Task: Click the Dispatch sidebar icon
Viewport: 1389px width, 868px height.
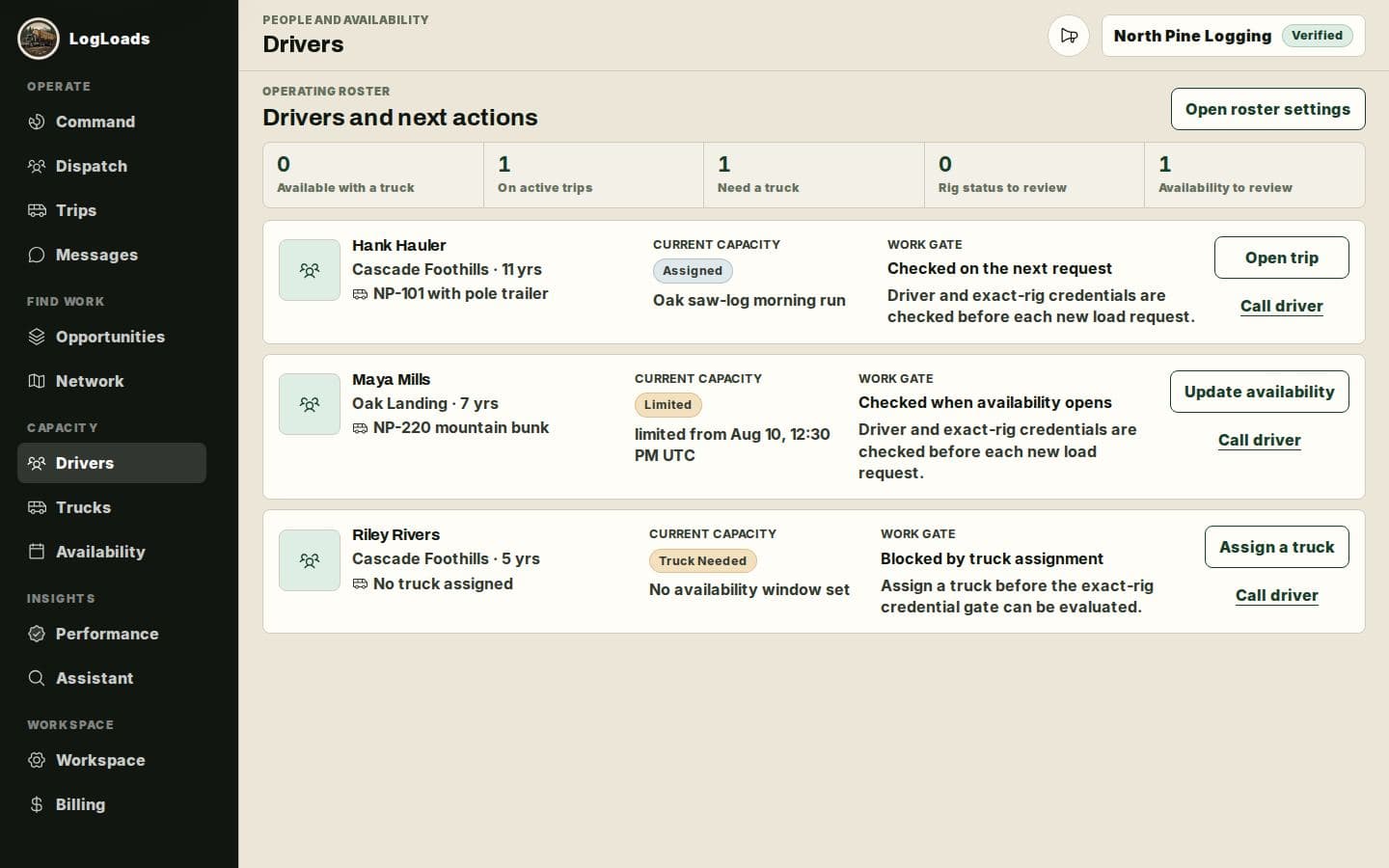Action: 37,166
